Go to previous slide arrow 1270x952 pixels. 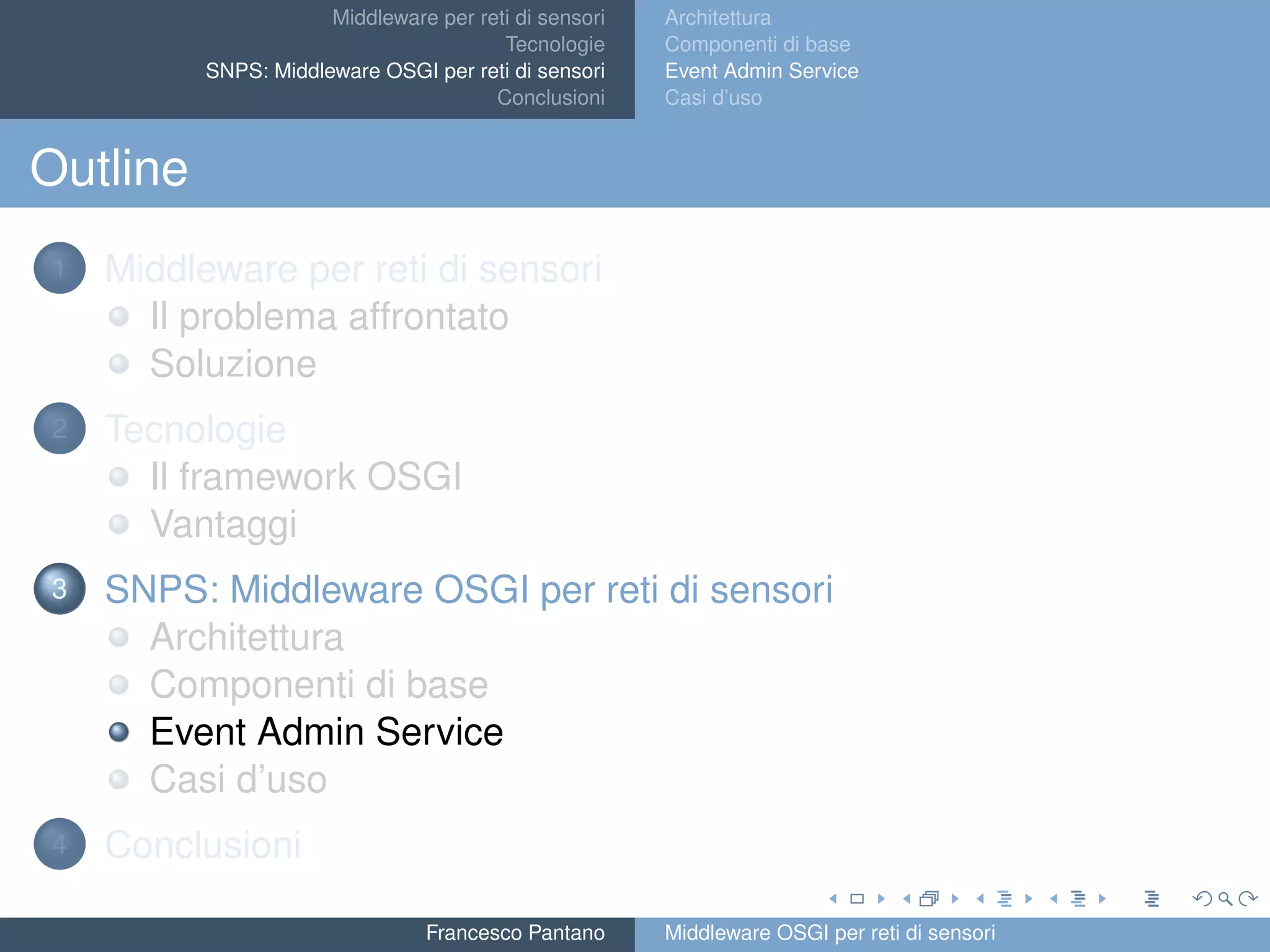click(833, 898)
